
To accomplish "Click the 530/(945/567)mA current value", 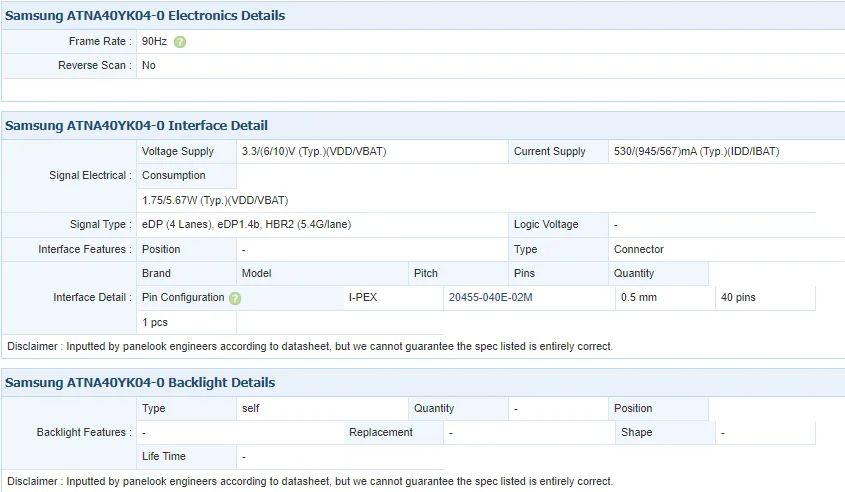I will (x=696, y=151).
